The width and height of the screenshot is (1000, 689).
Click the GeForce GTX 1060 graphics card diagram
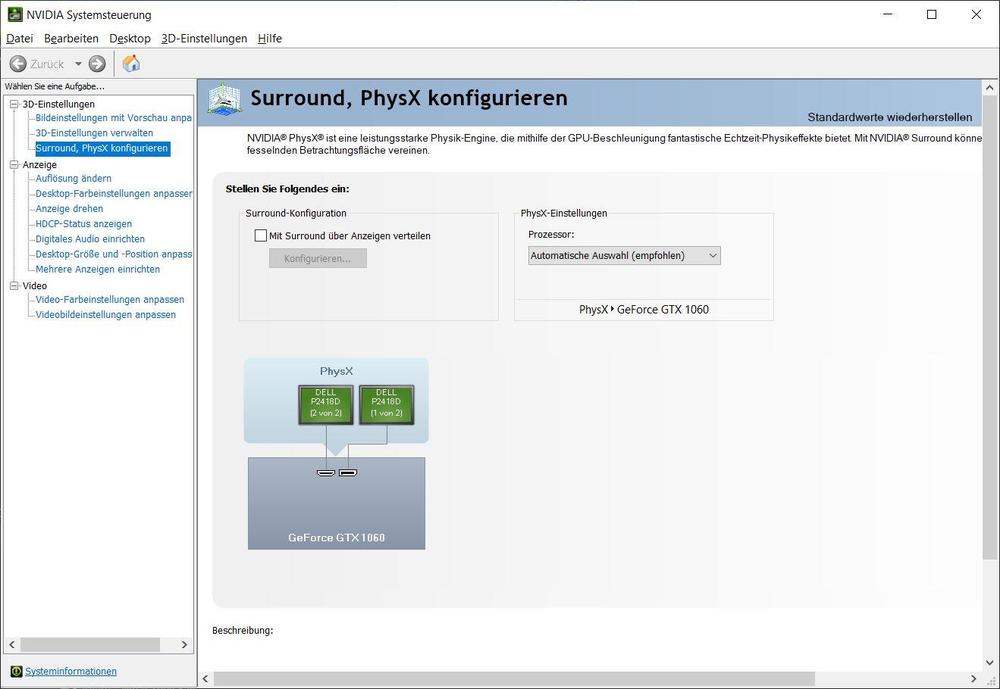[336, 503]
